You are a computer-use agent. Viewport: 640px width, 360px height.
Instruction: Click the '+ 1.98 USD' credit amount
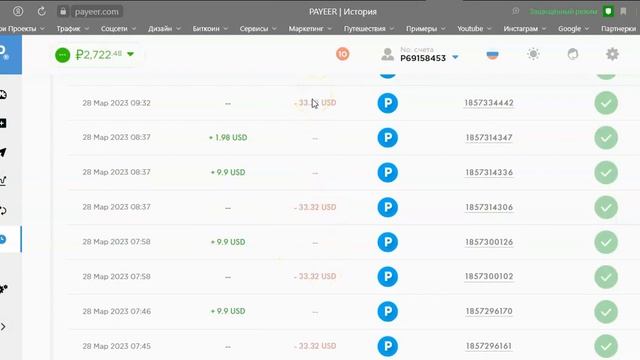[x=228, y=138]
